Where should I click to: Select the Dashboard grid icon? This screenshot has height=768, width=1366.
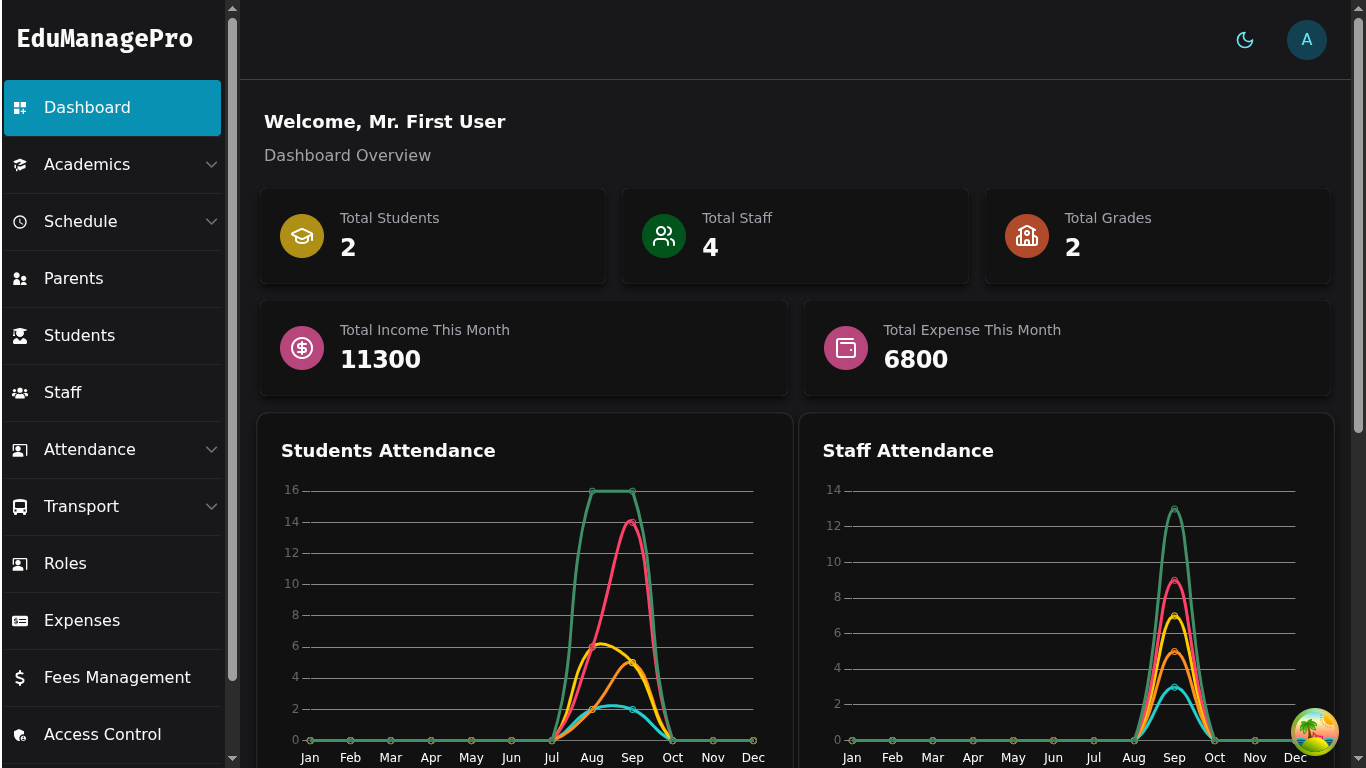tap(20, 107)
